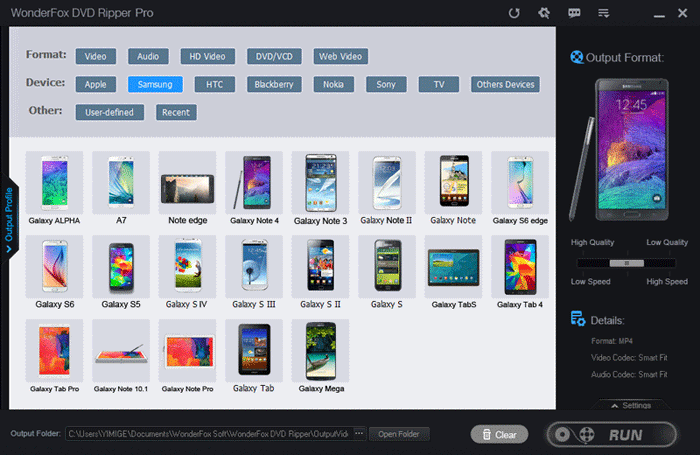Open the menu list icon in title bar

pyautogui.click(x=604, y=13)
